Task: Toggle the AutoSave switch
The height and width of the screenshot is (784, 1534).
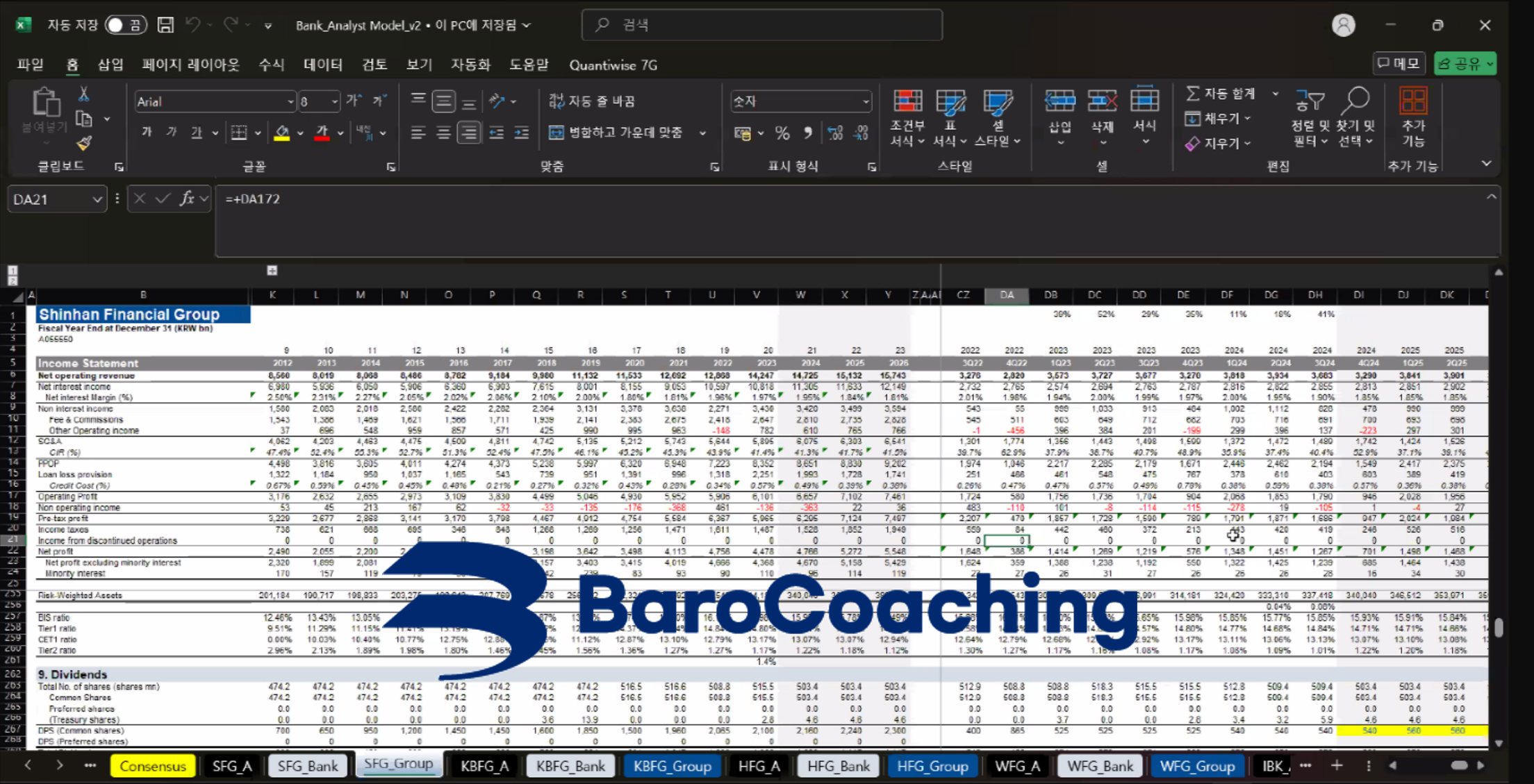Action: pyautogui.click(x=125, y=25)
